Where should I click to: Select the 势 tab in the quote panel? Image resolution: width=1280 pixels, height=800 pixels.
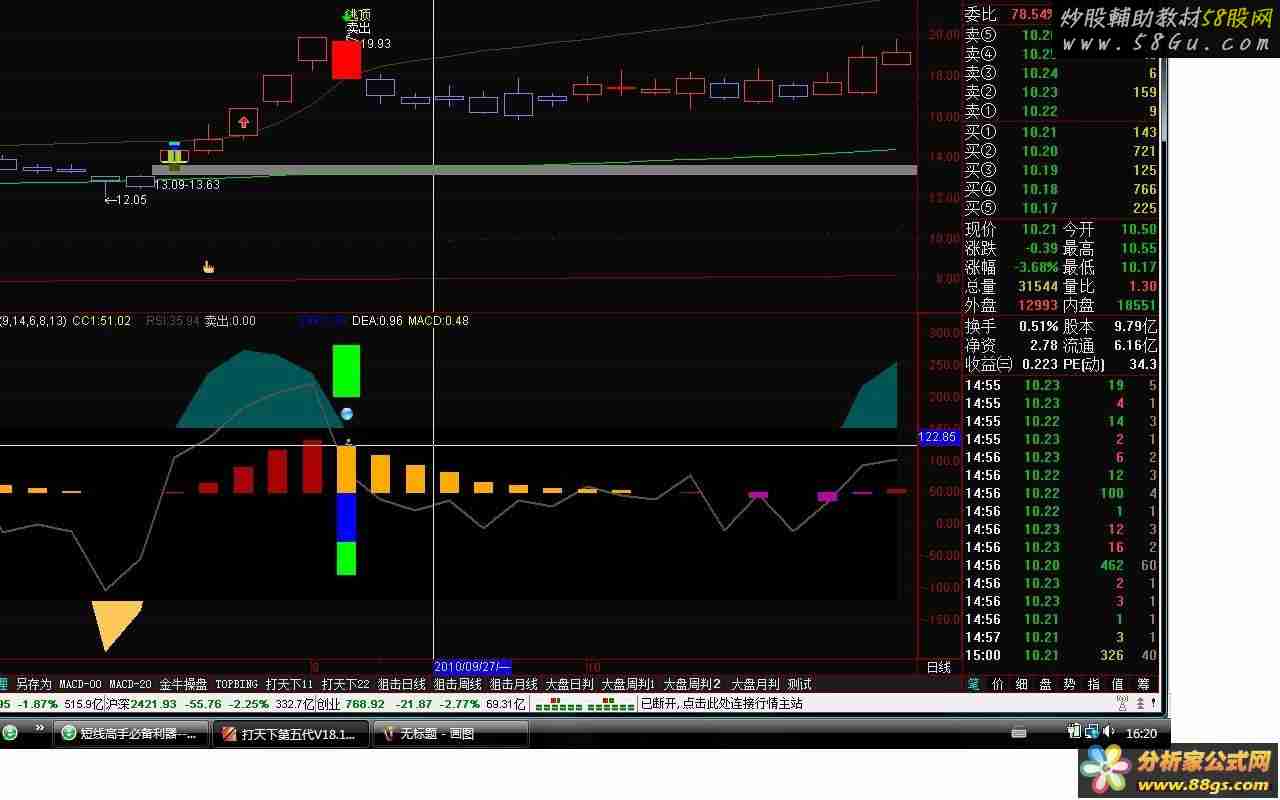(1069, 684)
